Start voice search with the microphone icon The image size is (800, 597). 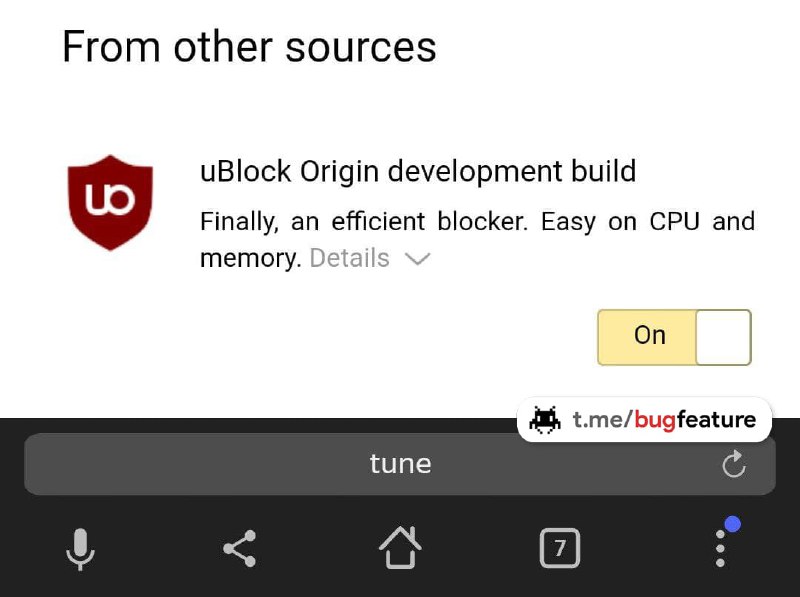(x=80, y=548)
